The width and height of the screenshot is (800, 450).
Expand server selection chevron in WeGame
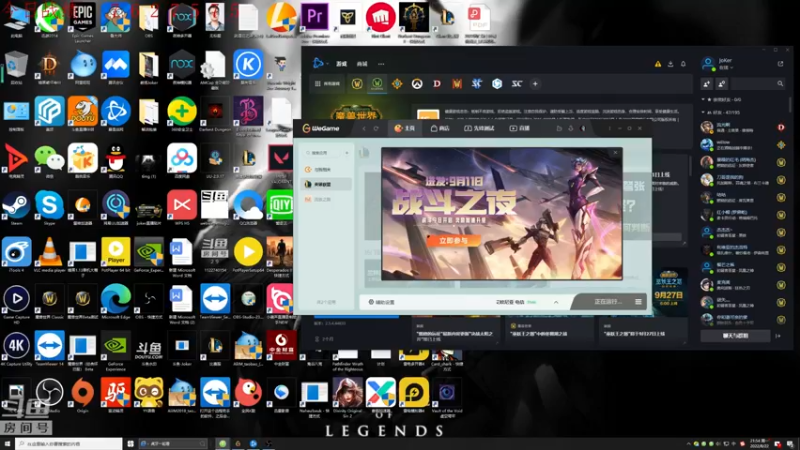[x=556, y=302]
